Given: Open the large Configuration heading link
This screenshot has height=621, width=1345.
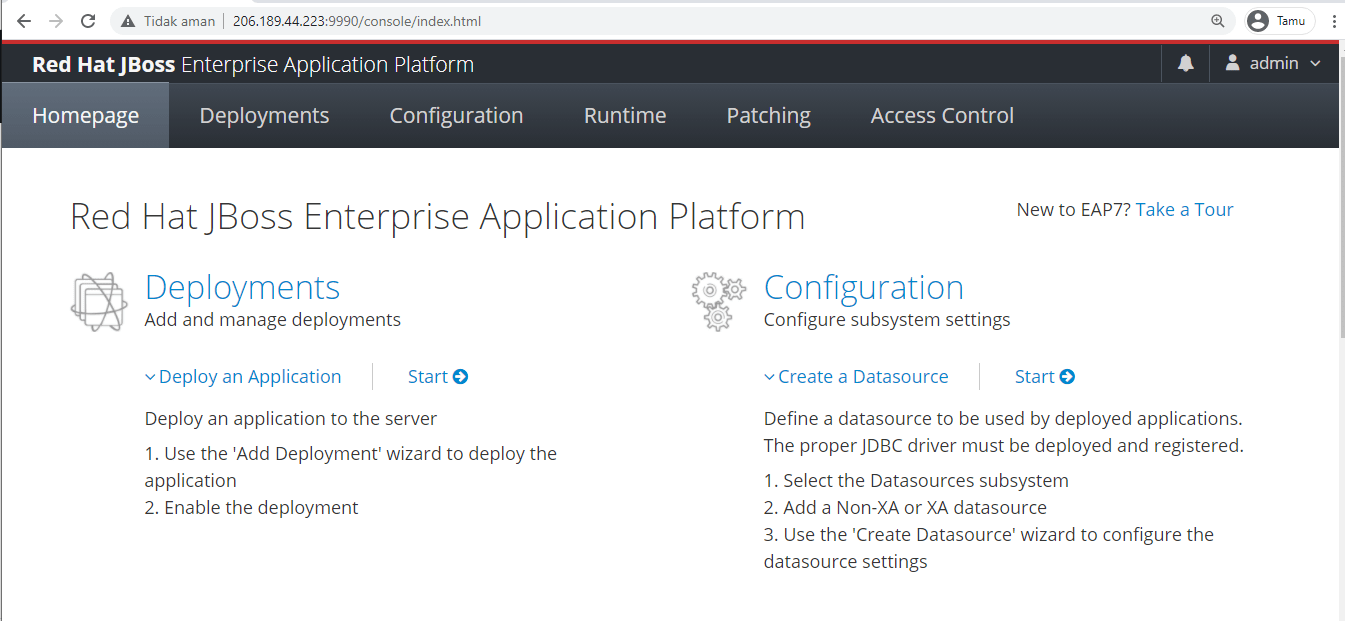Looking at the screenshot, I should coord(864,288).
